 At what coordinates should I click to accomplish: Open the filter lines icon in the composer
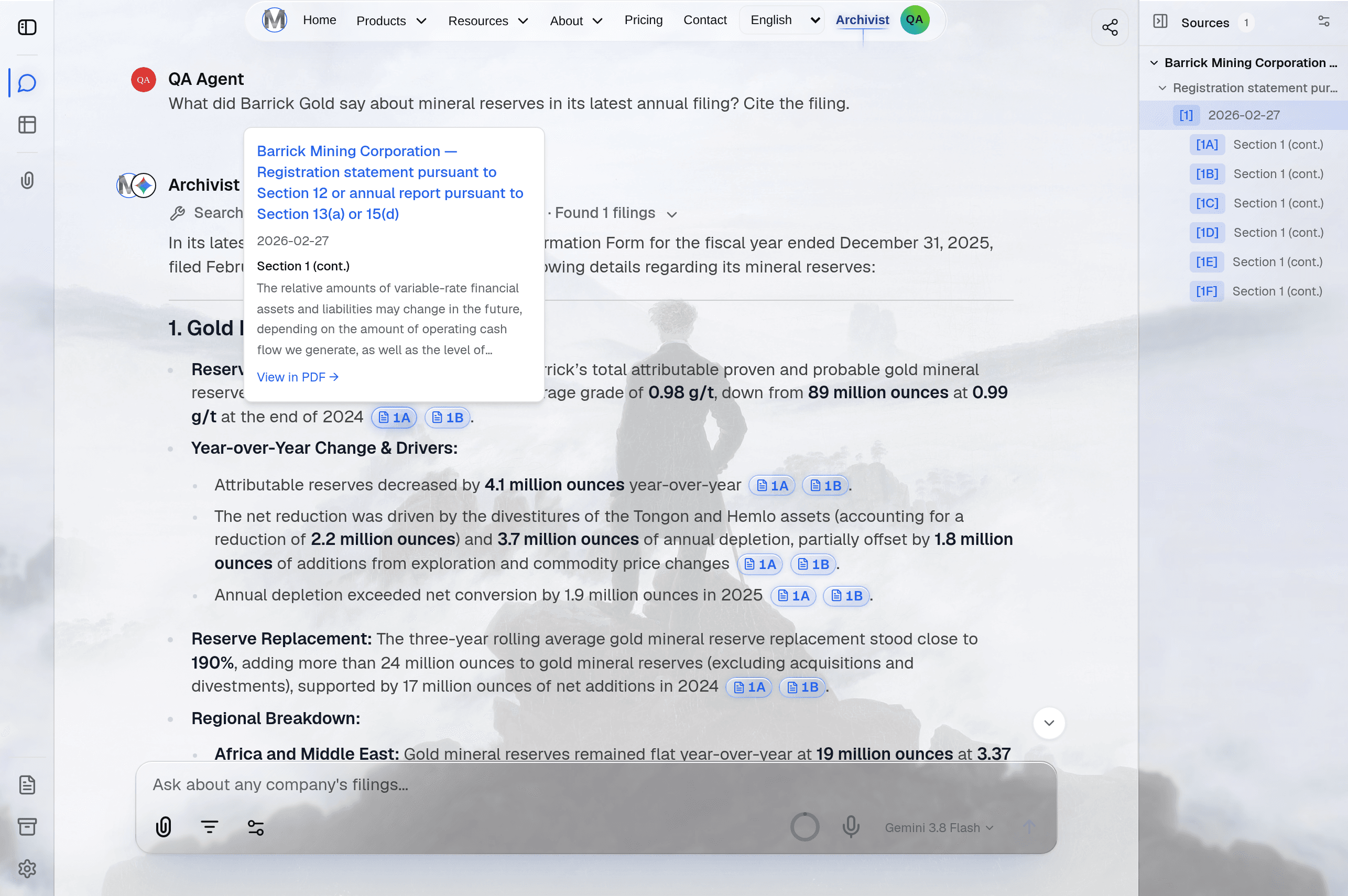(209, 827)
